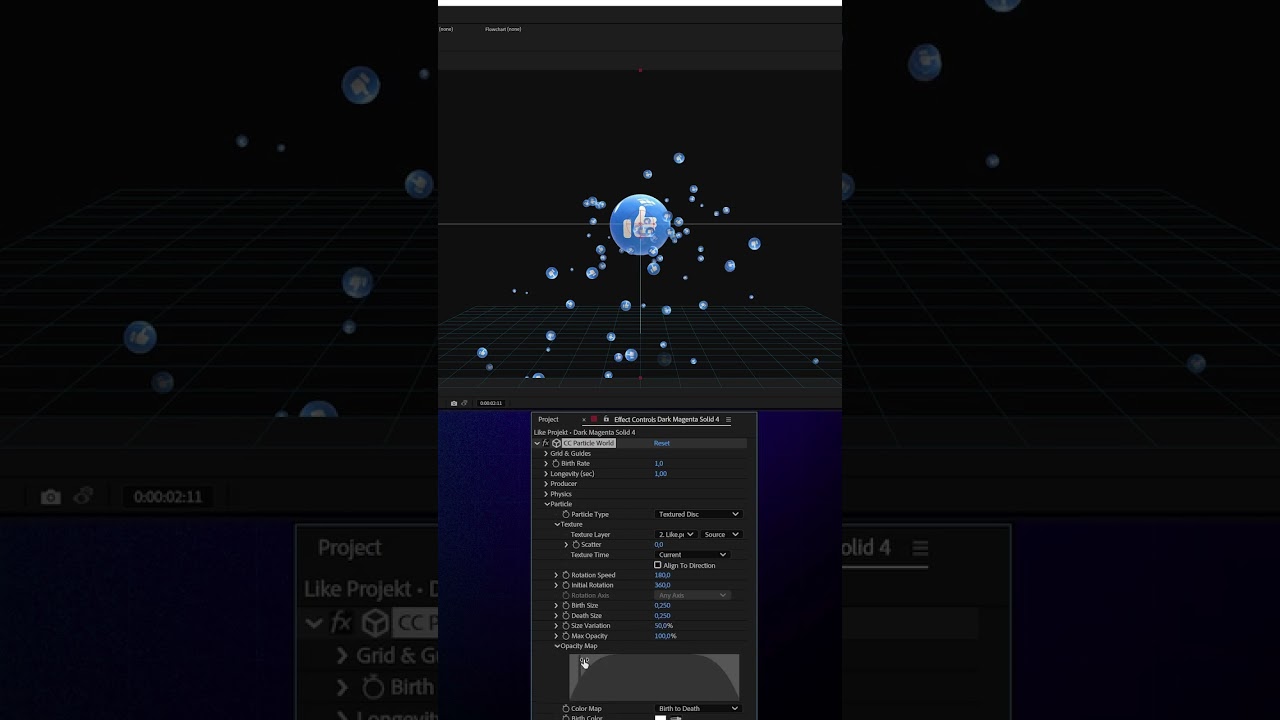The width and height of the screenshot is (1280, 720).
Task: Expand the Rotation Speed property
Action: coord(556,575)
